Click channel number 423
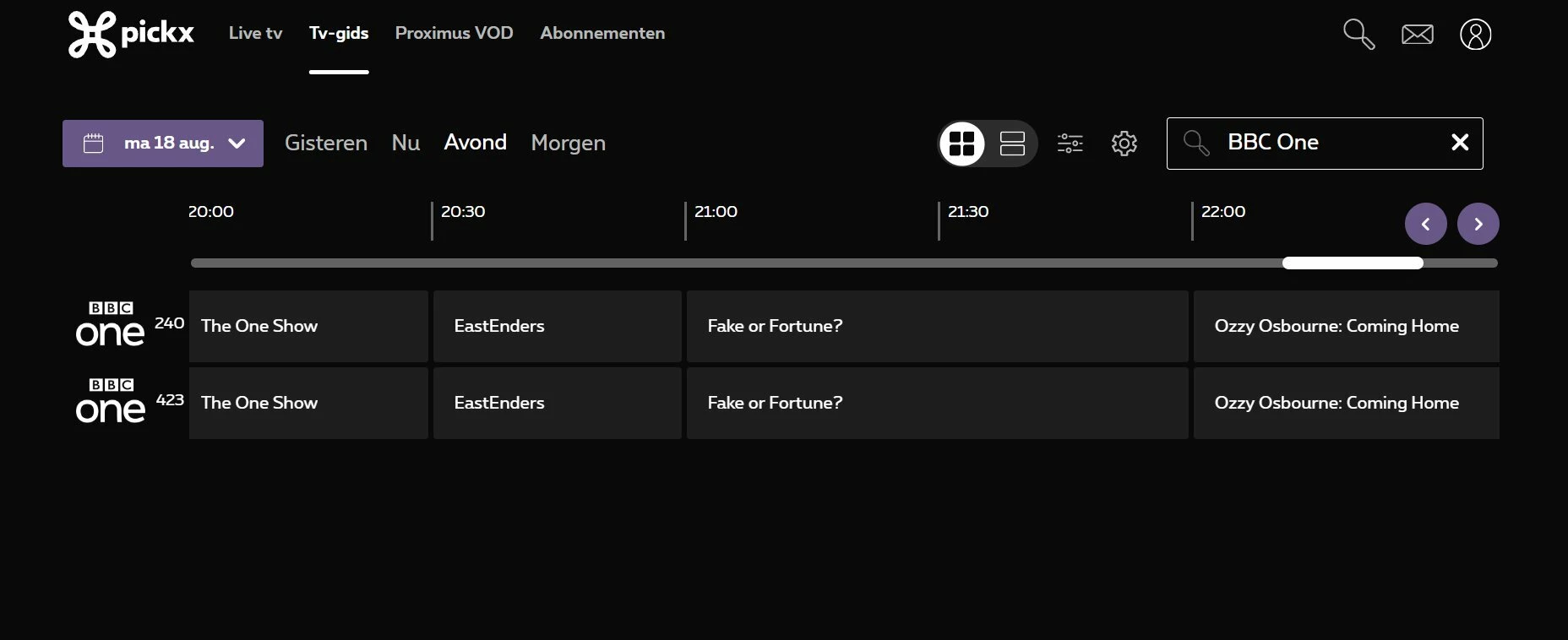1568x640 pixels. [170, 400]
